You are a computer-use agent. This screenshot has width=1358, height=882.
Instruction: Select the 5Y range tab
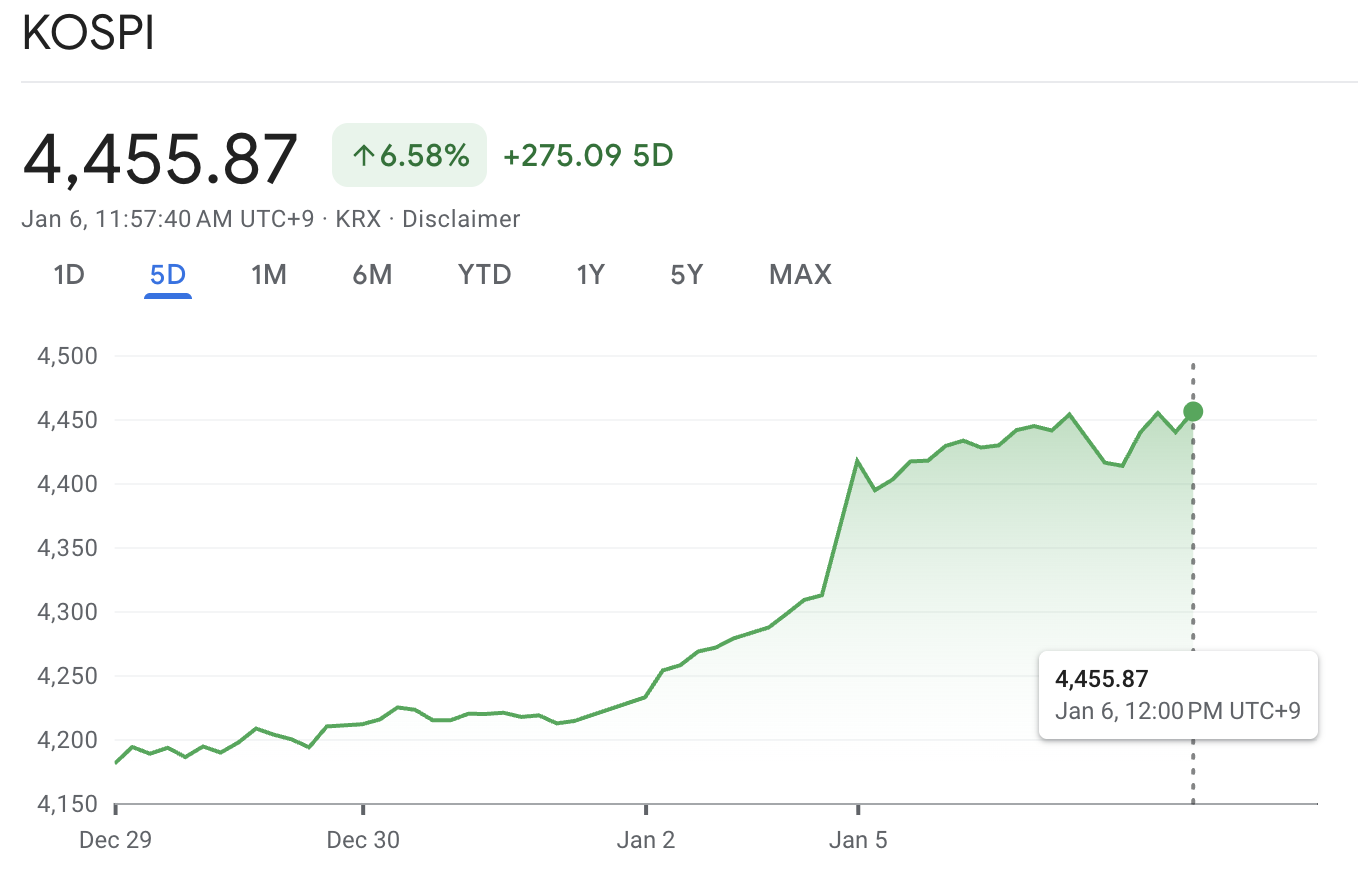coord(686,274)
